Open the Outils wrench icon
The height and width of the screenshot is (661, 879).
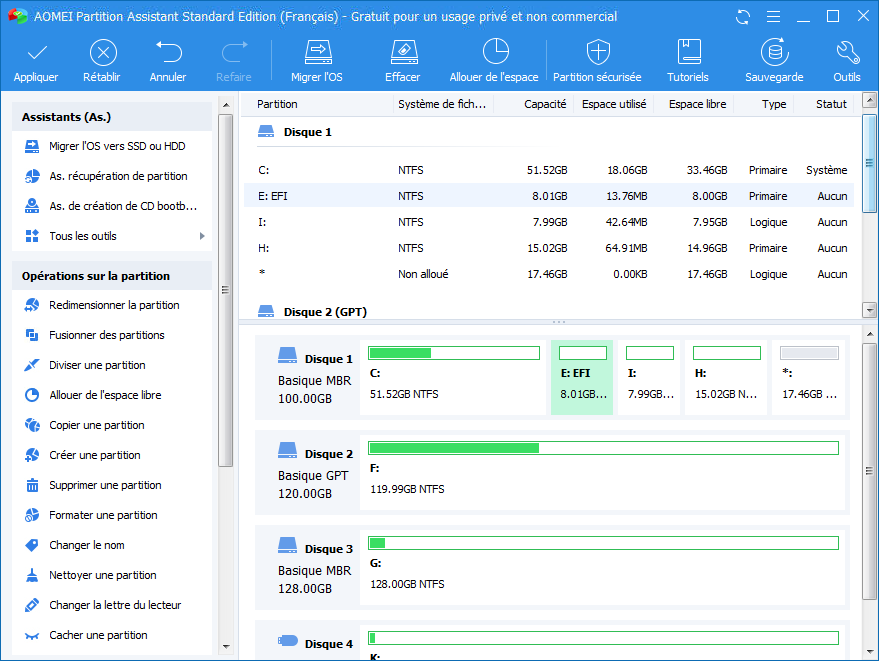(846, 53)
